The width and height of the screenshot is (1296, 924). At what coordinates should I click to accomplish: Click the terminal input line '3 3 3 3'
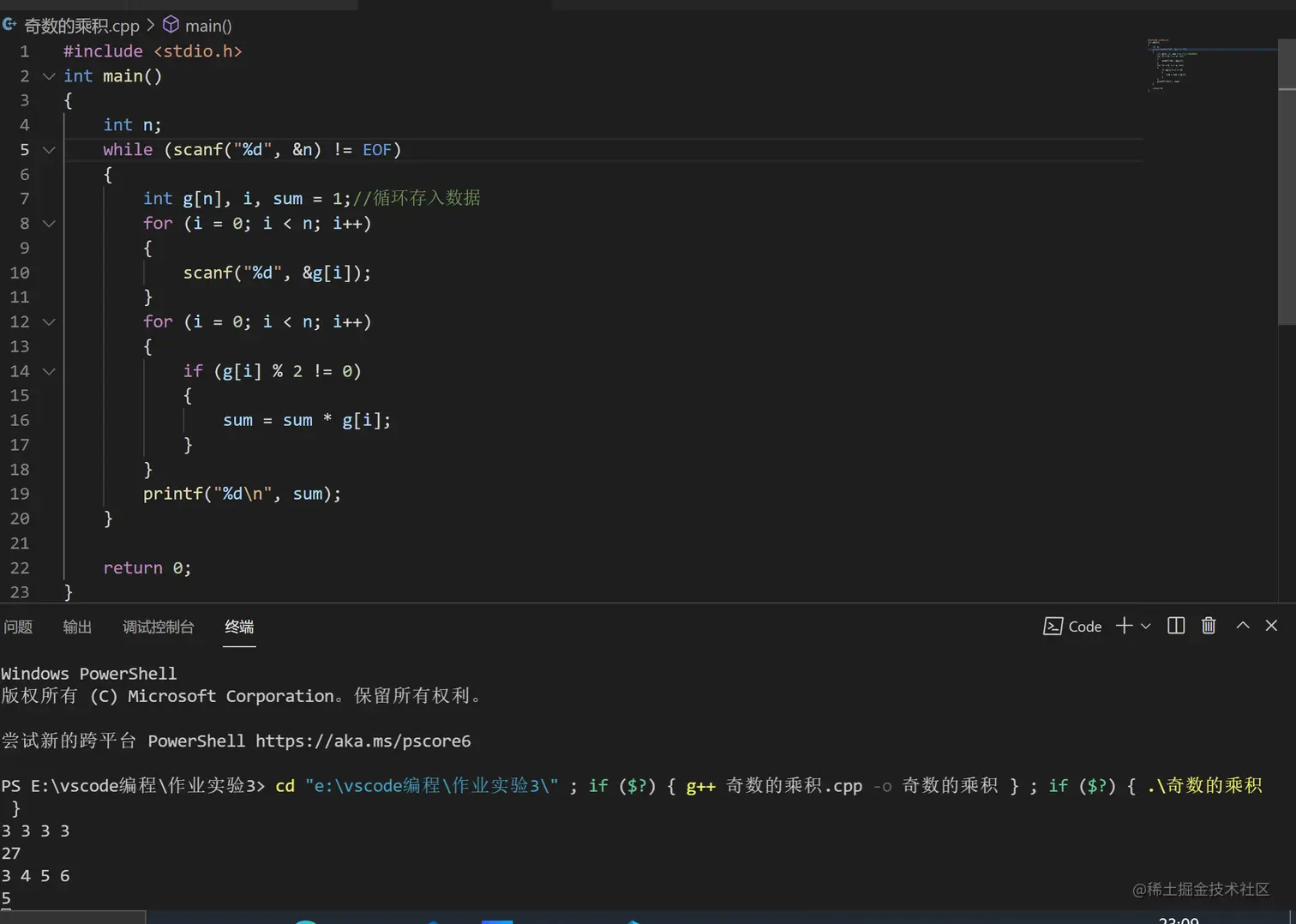(35, 831)
